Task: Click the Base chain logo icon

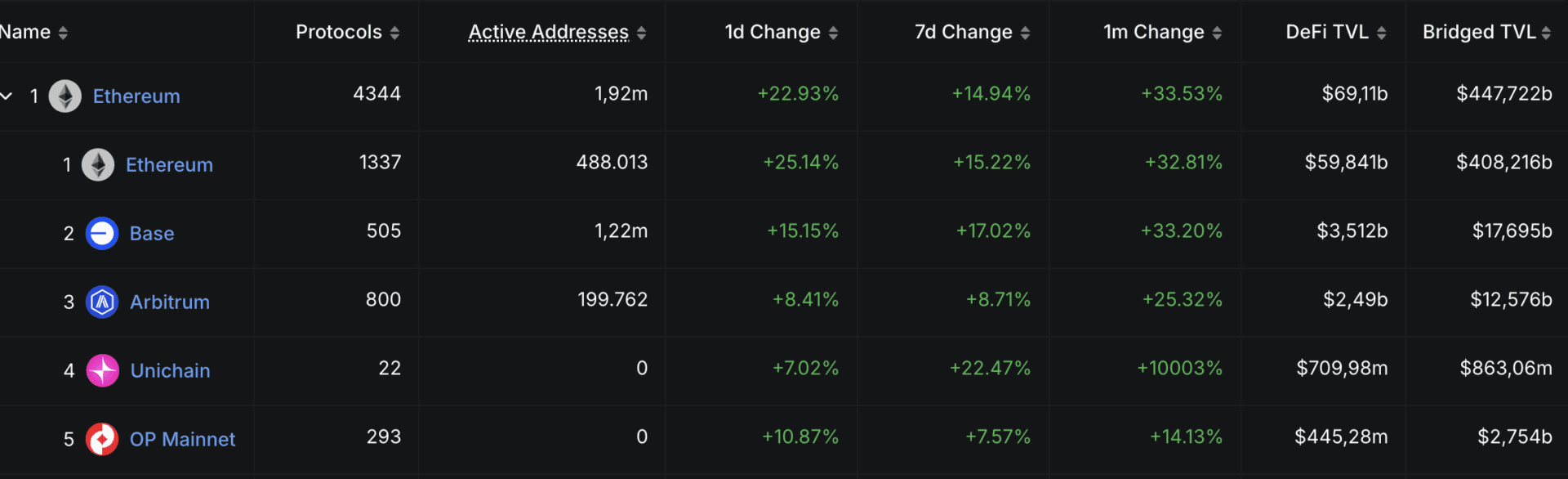Action: pos(102,234)
